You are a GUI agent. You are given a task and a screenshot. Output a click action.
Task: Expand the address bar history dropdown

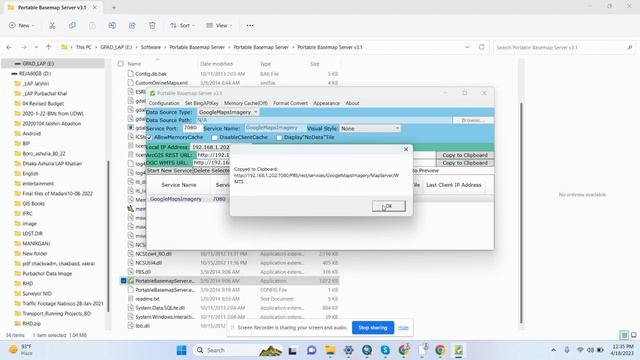tap(467, 47)
